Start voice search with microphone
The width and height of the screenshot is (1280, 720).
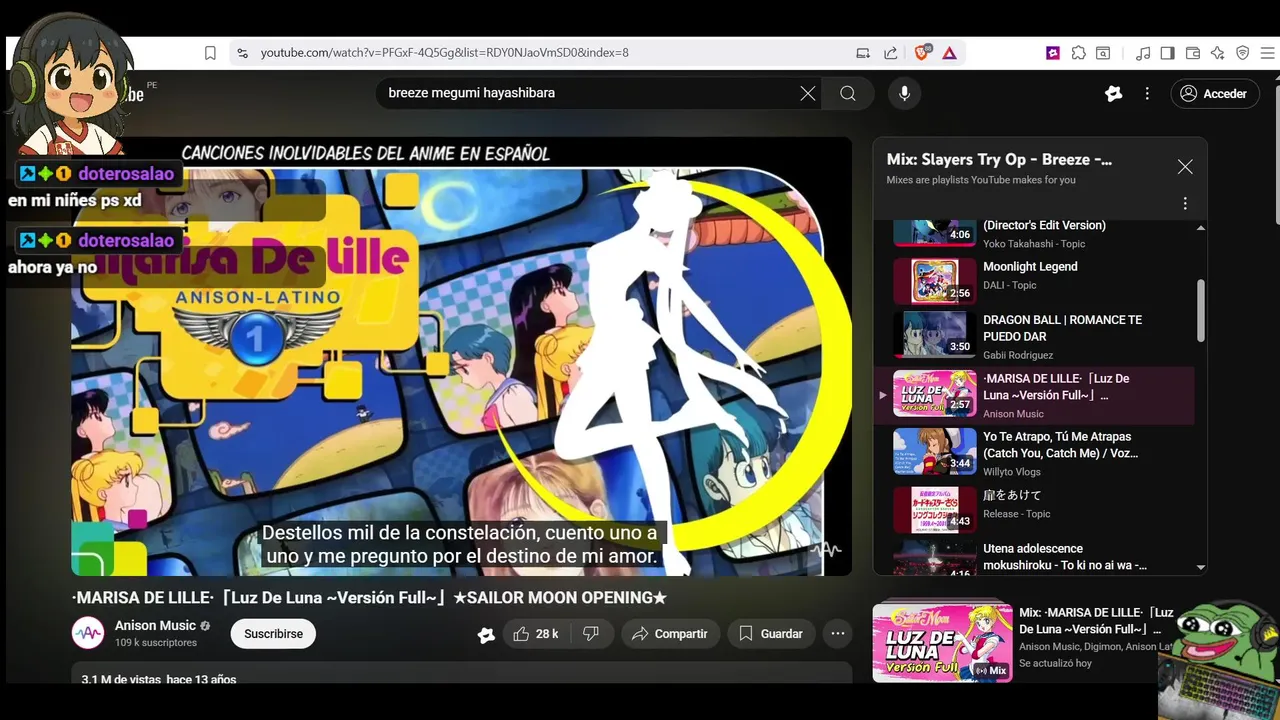[904, 93]
